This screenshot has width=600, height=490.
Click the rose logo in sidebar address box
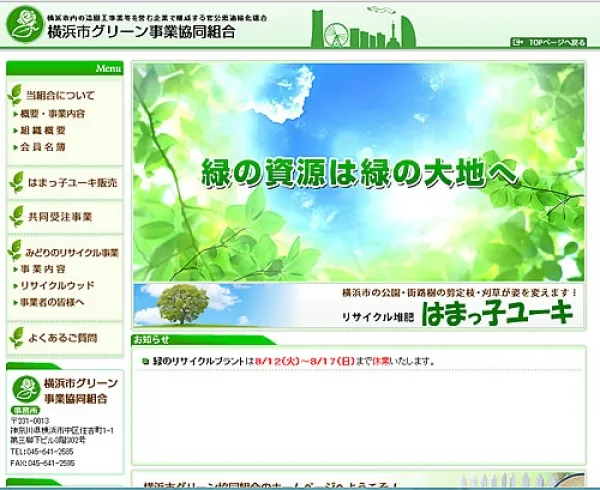tap(26, 389)
